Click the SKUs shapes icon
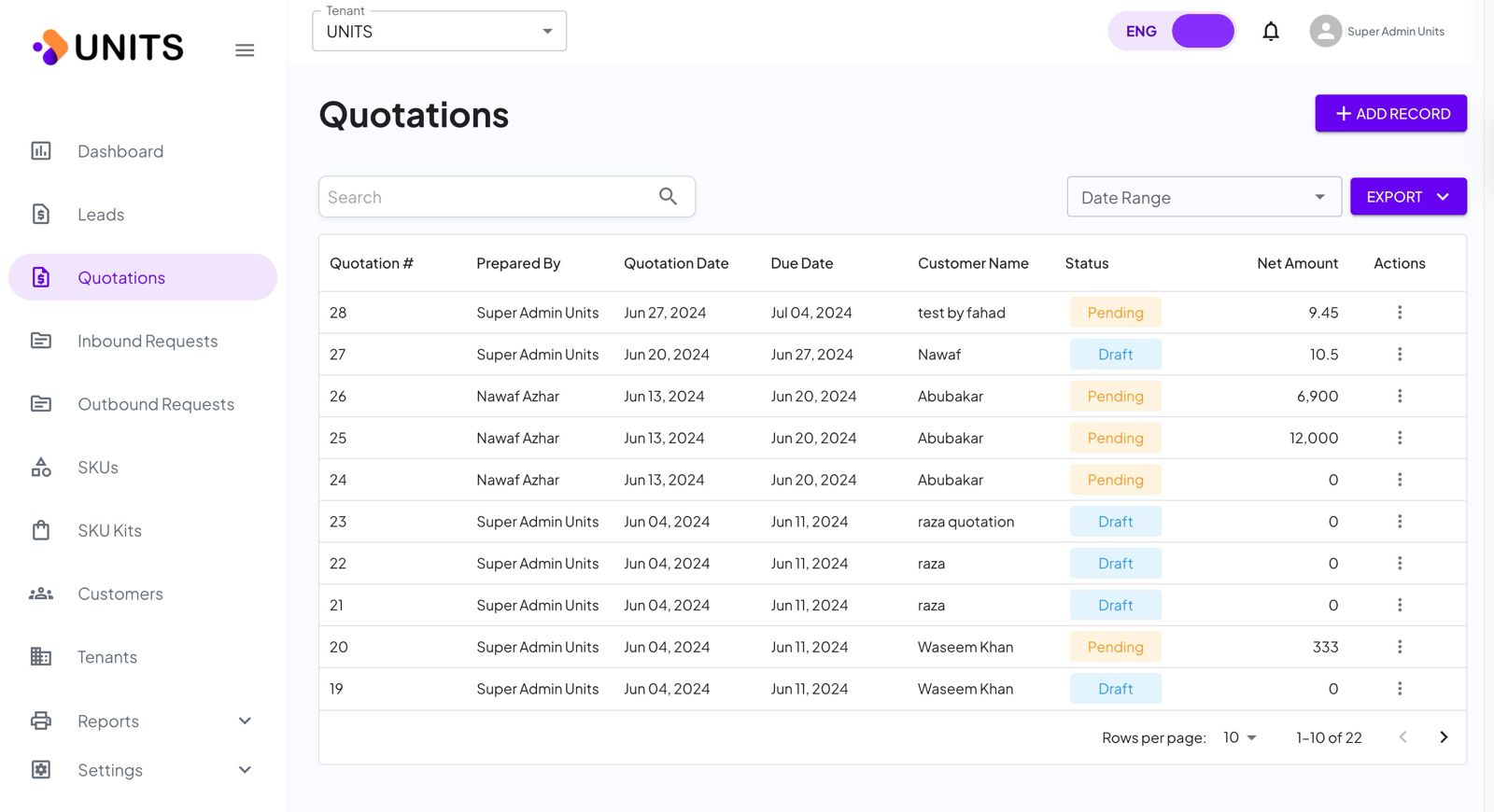The image size is (1494, 812). coord(41,467)
